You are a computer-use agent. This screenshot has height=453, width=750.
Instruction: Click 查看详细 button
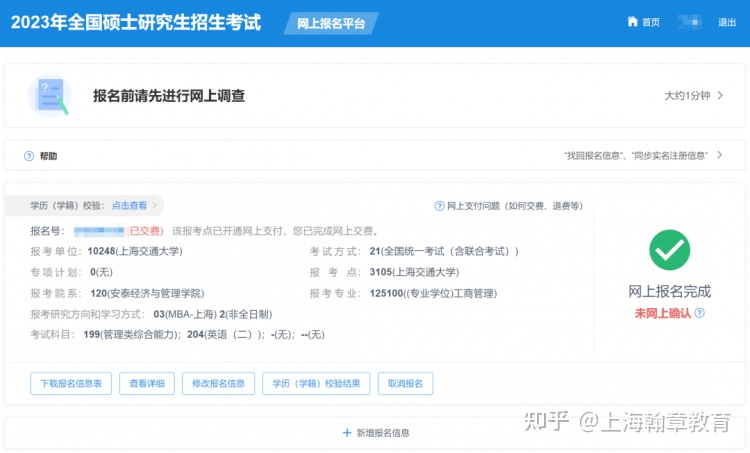(147, 384)
